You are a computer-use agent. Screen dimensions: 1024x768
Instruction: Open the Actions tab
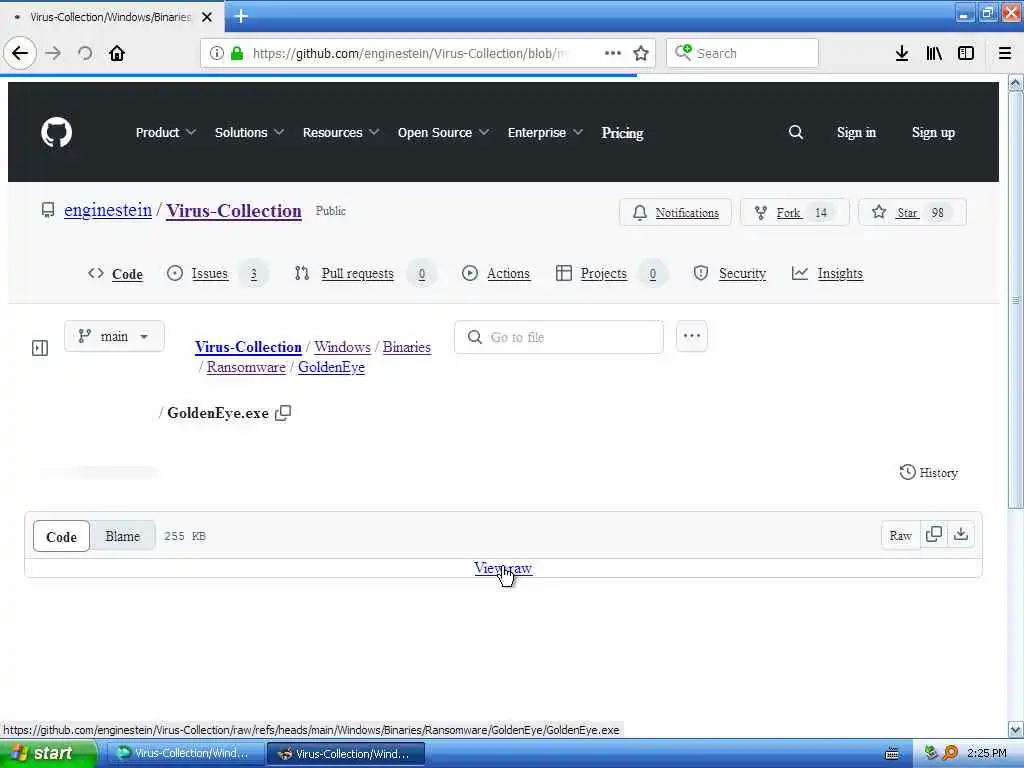(x=496, y=274)
